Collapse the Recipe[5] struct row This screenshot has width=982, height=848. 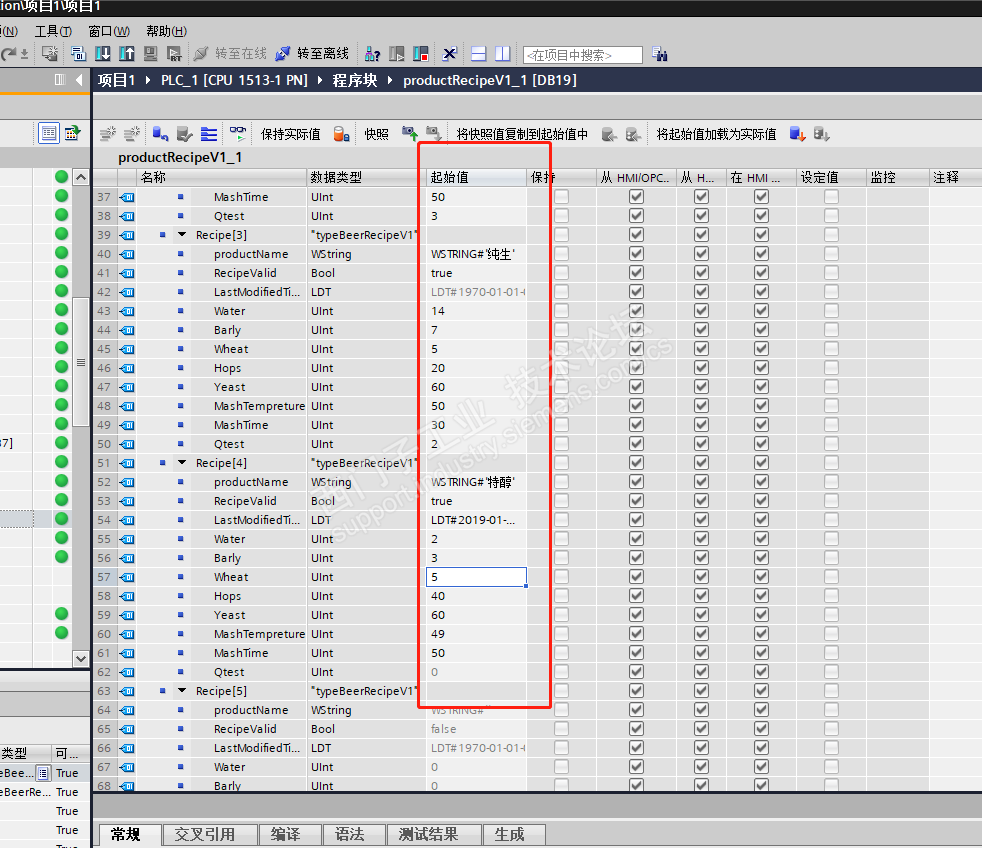coord(182,691)
